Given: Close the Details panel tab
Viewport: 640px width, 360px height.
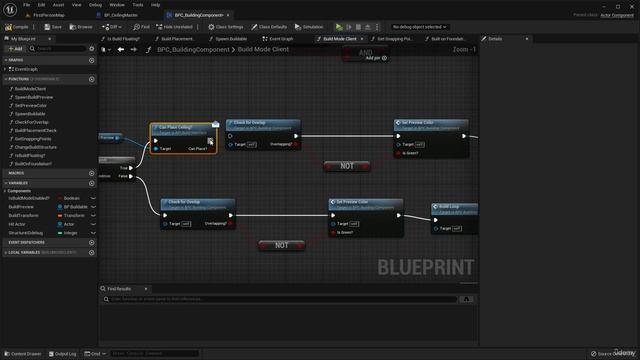Looking at the screenshot, I should (x=527, y=39).
